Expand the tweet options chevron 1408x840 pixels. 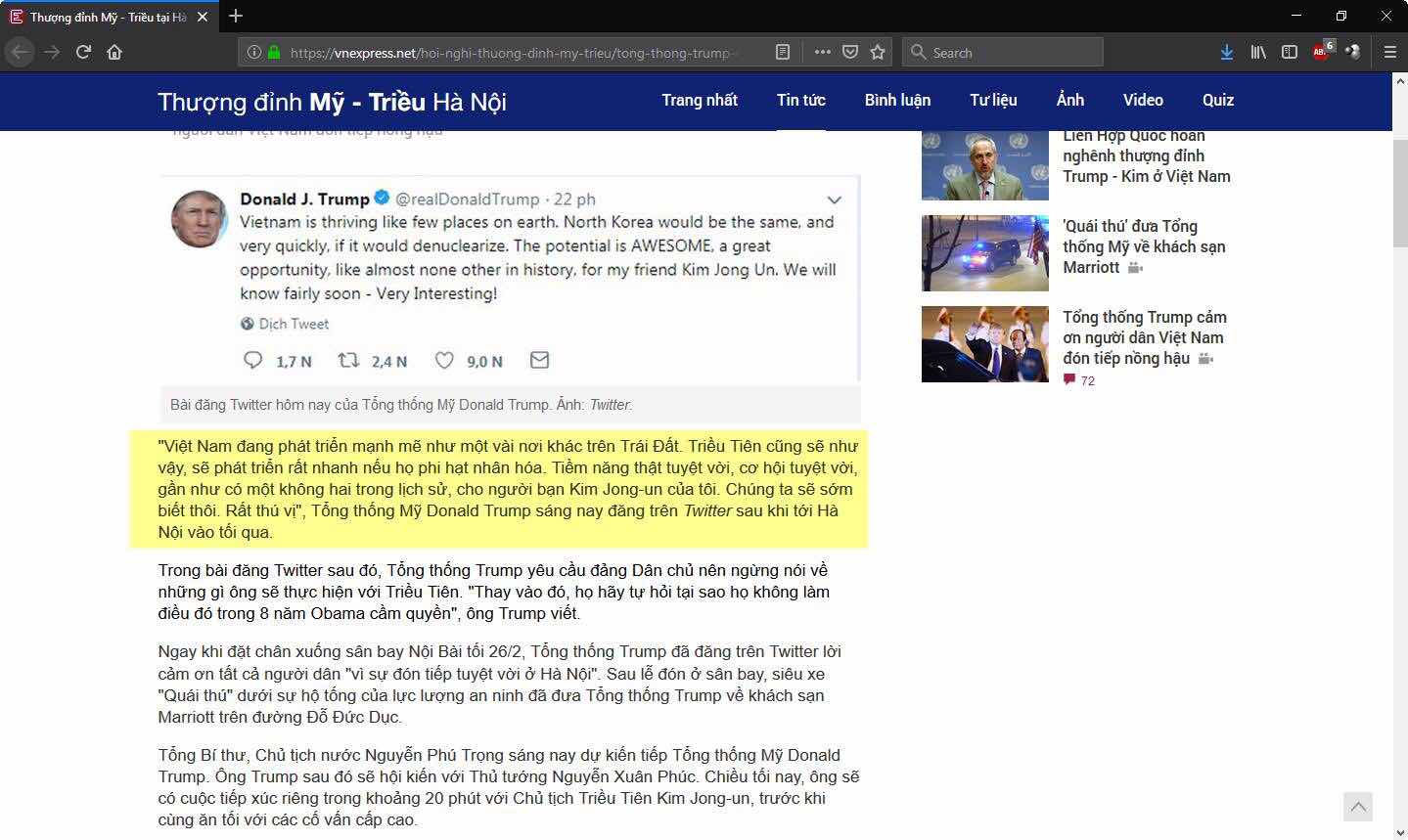point(835,199)
